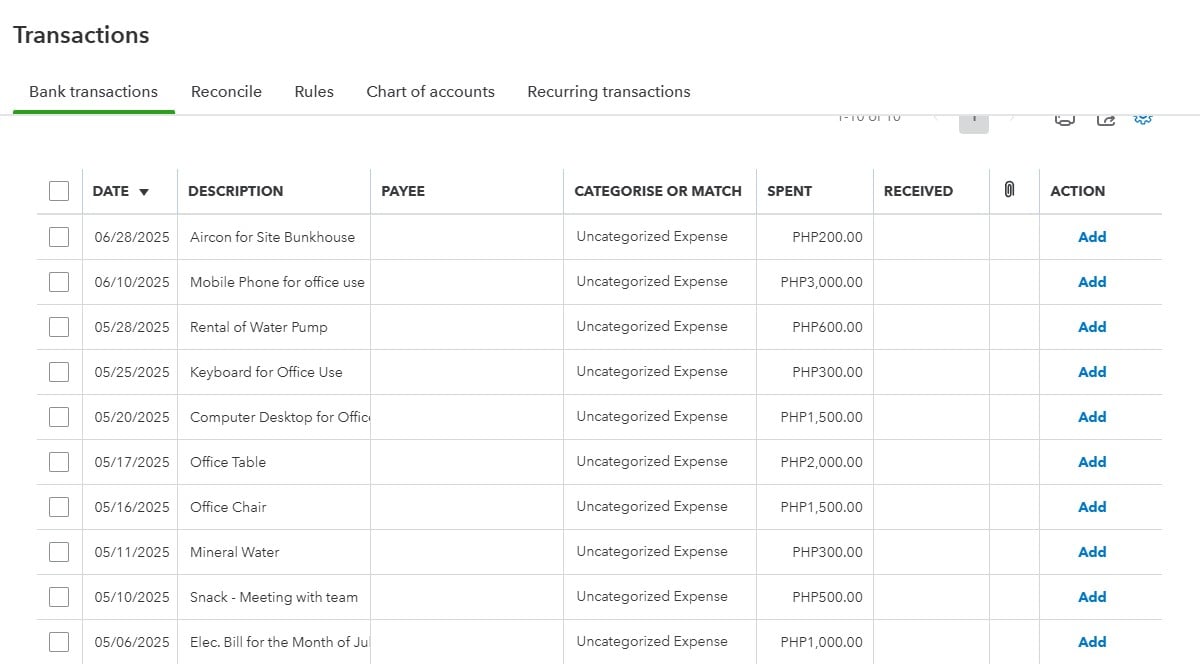Open table settings via the gear icon

pyautogui.click(x=1143, y=119)
